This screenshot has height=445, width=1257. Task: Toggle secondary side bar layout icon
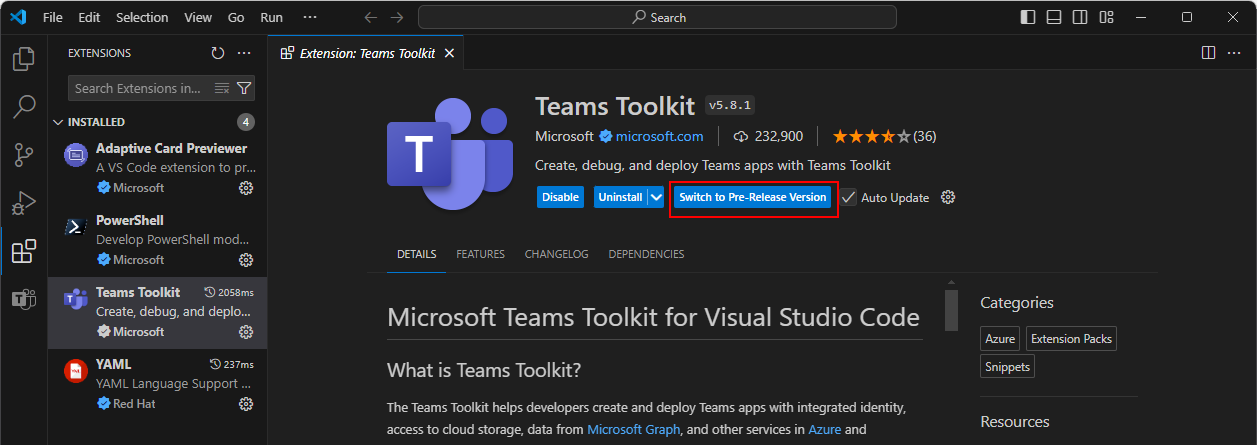coord(1080,17)
